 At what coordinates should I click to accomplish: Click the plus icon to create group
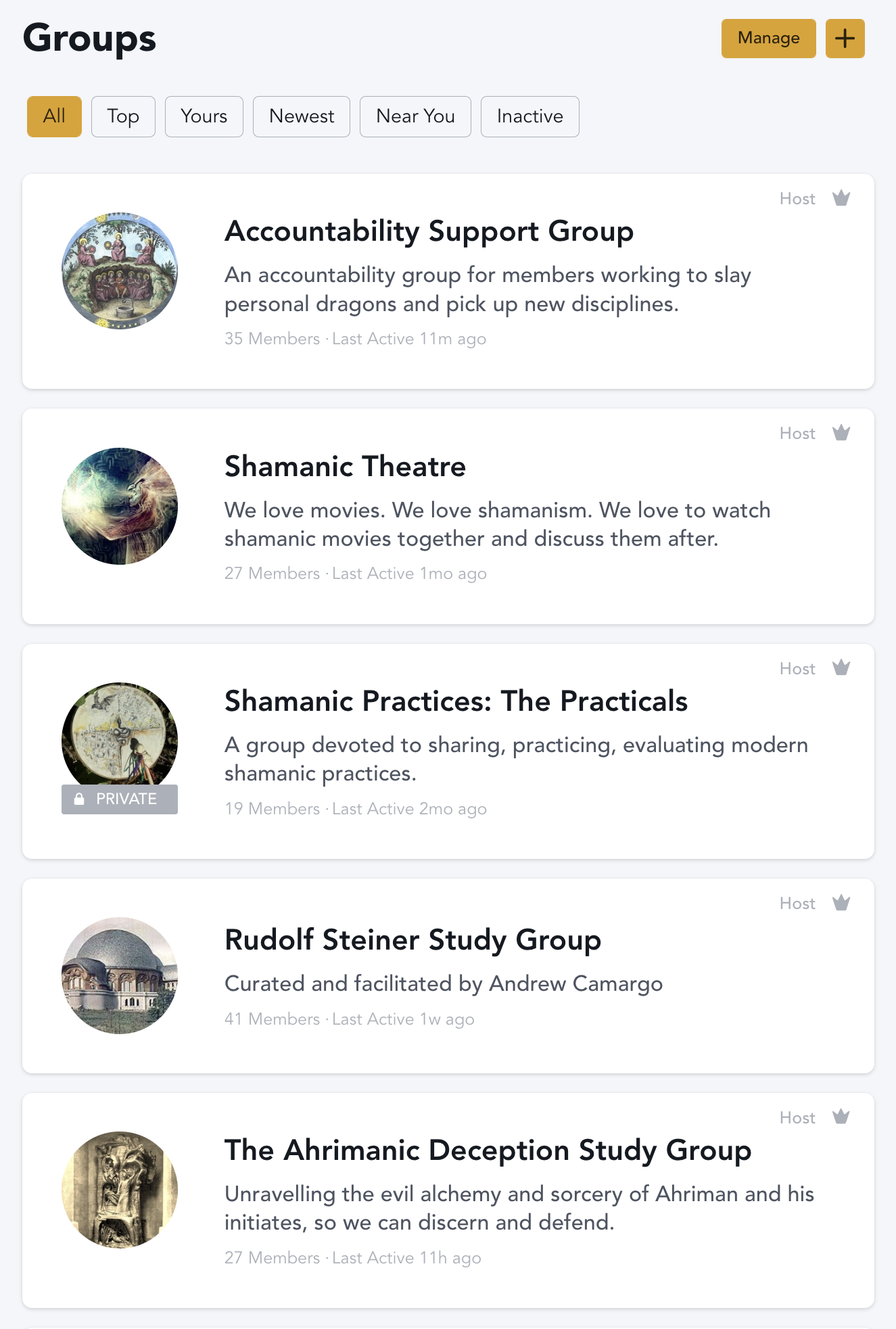(x=845, y=39)
